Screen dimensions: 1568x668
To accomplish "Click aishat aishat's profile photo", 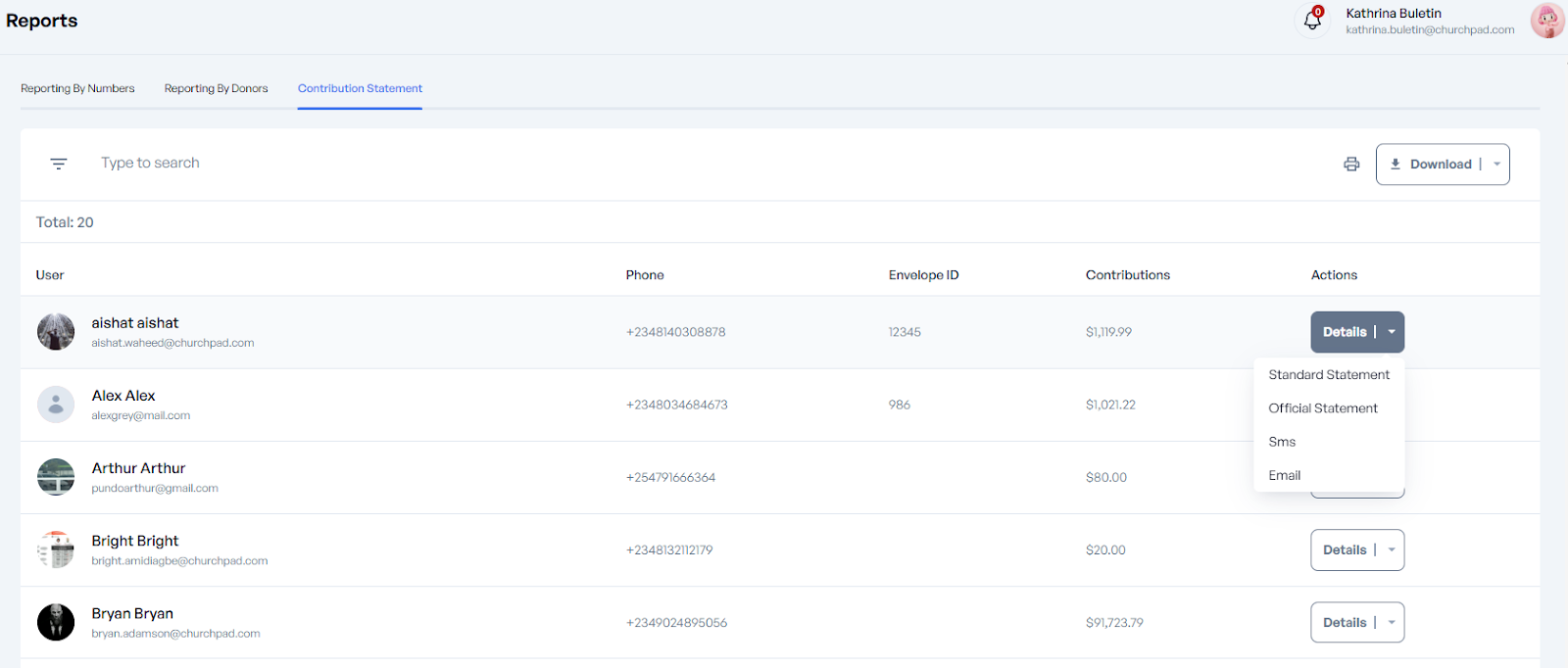I will click(x=56, y=332).
